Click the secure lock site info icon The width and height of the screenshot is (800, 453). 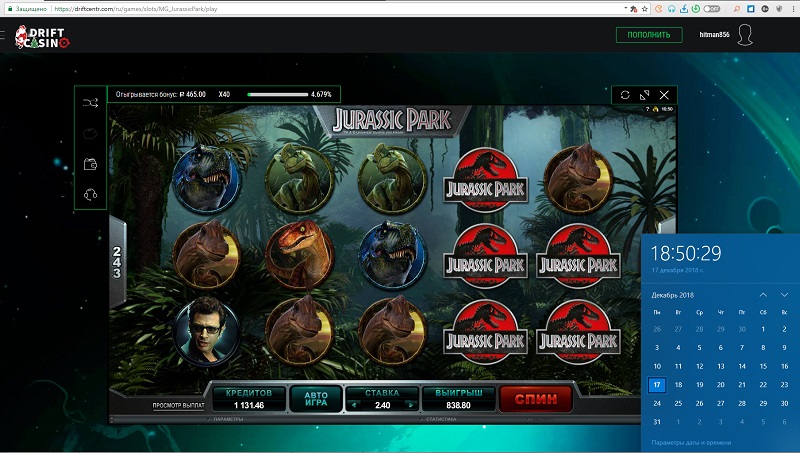click(10, 9)
